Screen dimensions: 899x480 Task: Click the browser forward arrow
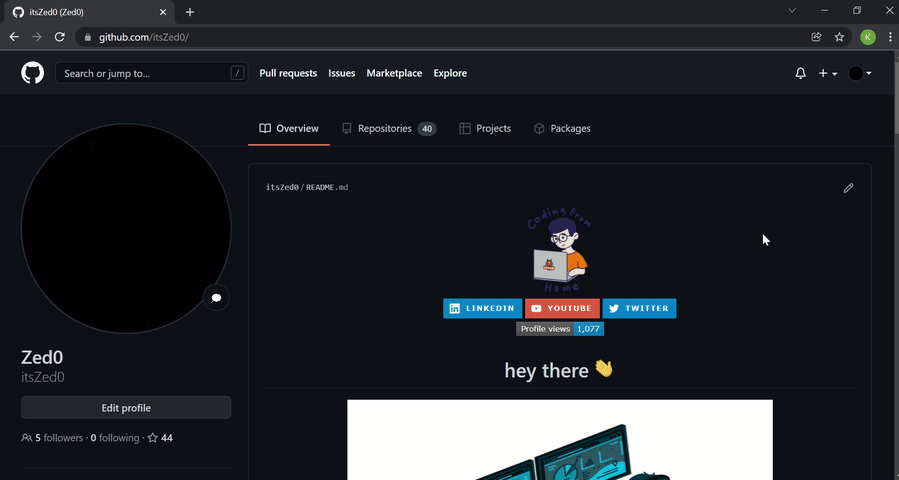(x=37, y=37)
